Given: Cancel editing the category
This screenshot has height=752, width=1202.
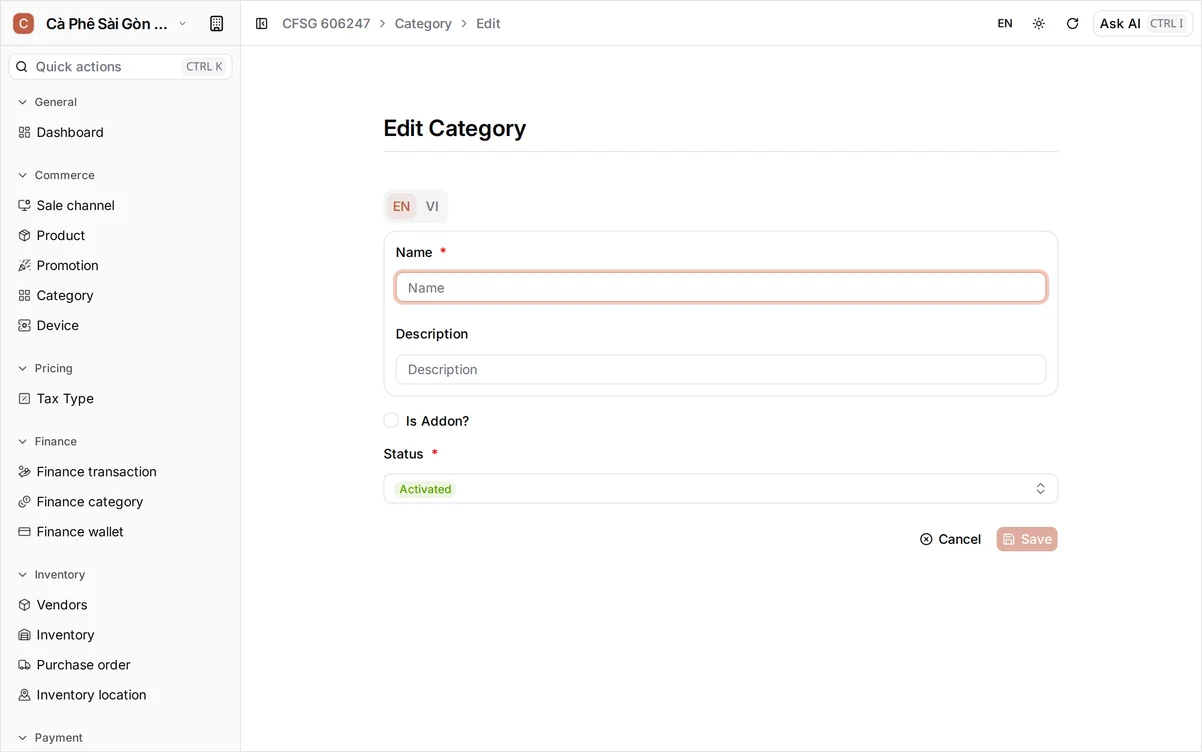Looking at the screenshot, I should tap(950, 539).
